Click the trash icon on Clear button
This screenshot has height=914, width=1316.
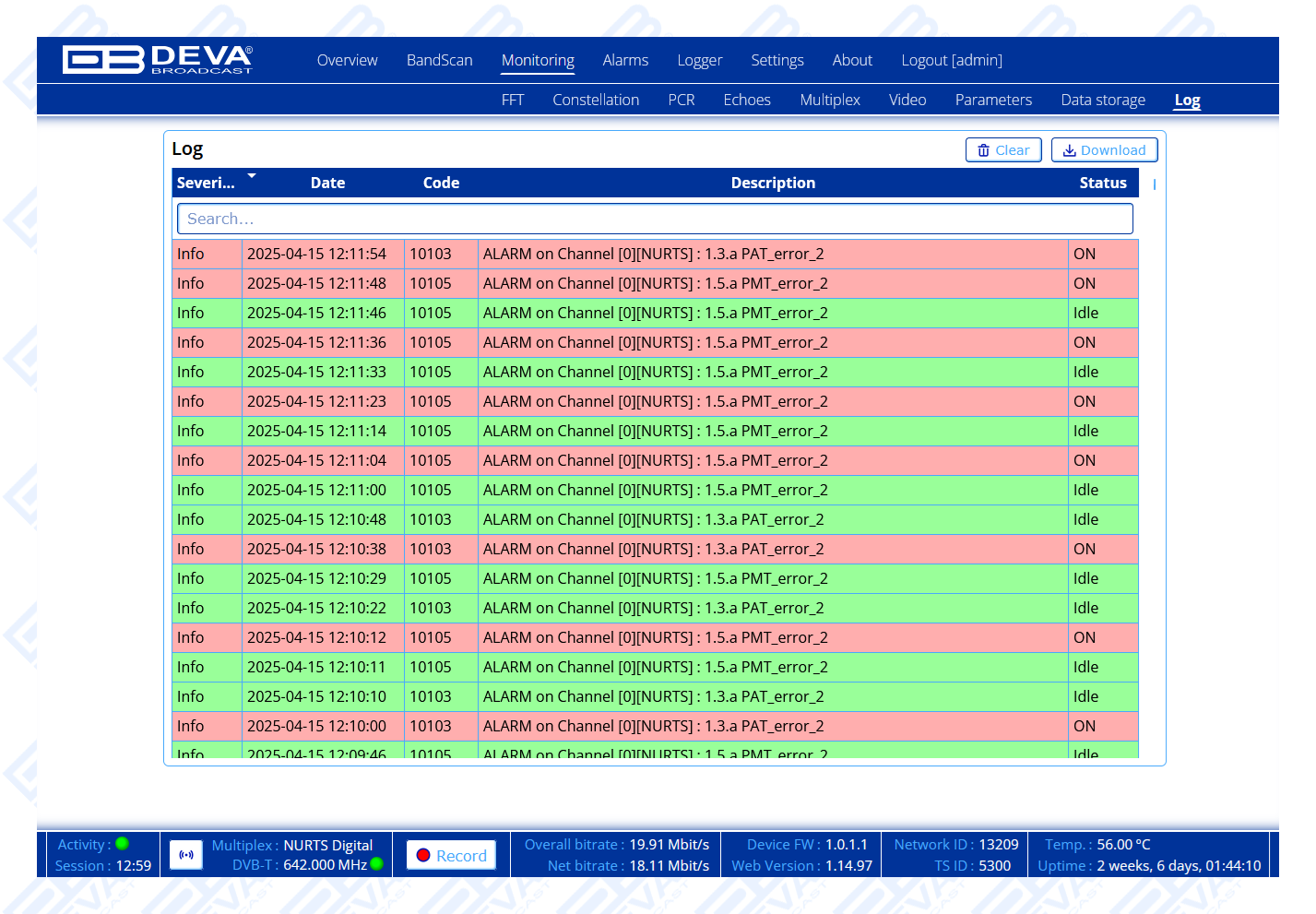(983, 150)
